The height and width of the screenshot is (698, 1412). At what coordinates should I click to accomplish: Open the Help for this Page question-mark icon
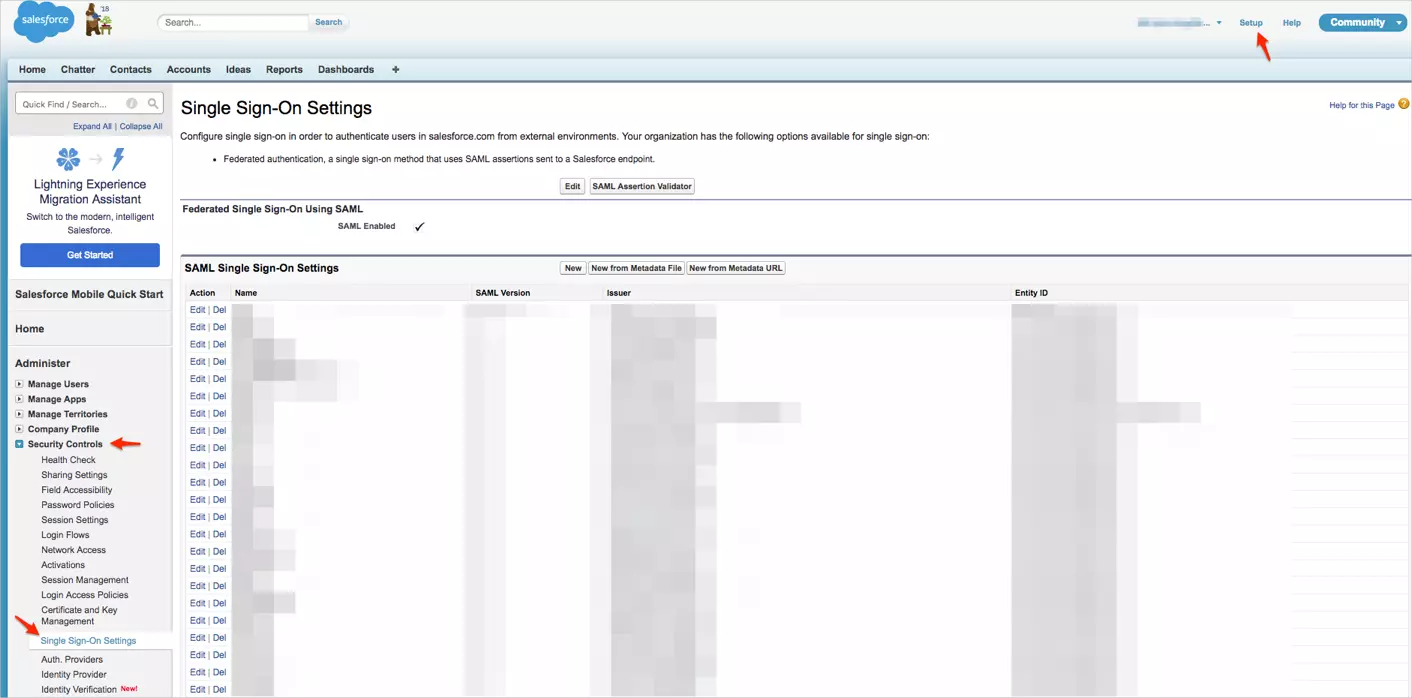coord(1403,104)
